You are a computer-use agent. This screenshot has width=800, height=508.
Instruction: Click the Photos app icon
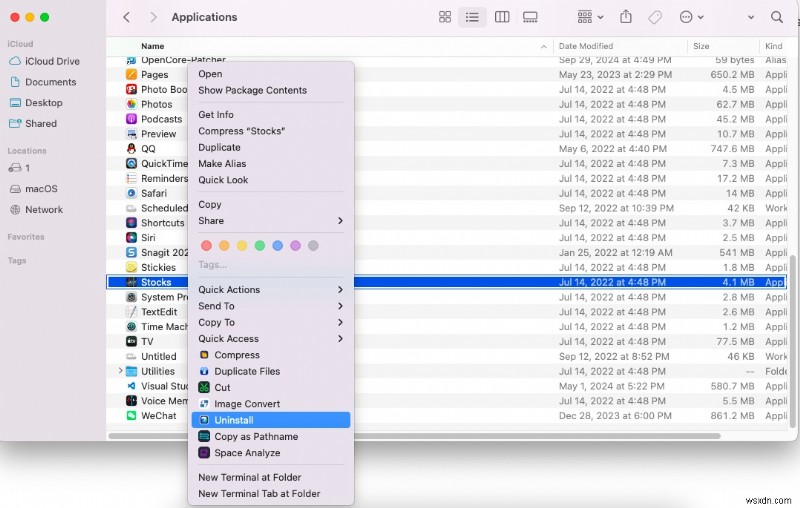132,104
